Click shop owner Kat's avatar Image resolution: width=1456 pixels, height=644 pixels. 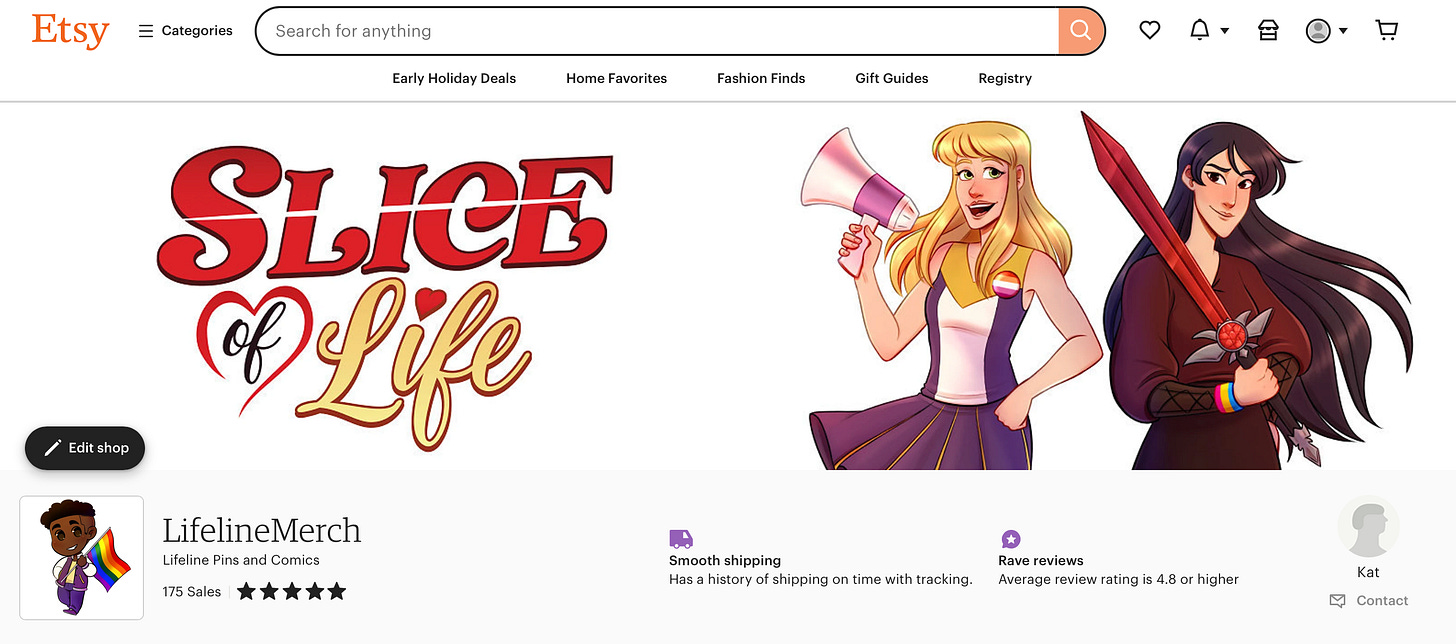(1368, 526)
